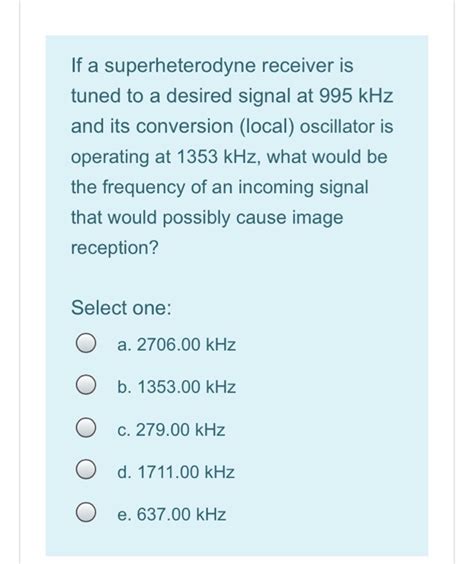Click the word 'reception?' ending the question
The image size is (474, 564).
point(114,249)
